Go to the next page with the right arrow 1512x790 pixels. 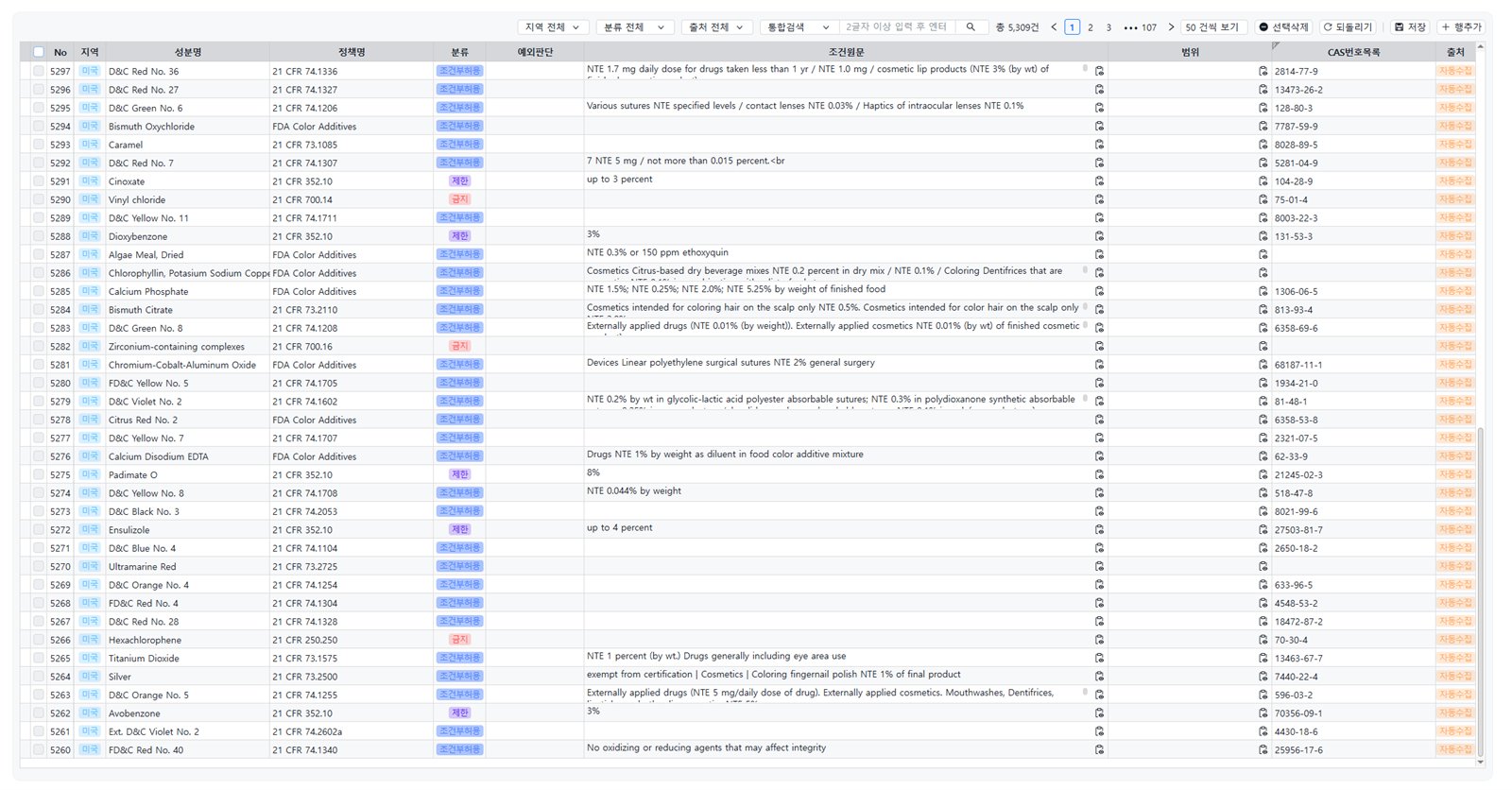(1171, 27)
